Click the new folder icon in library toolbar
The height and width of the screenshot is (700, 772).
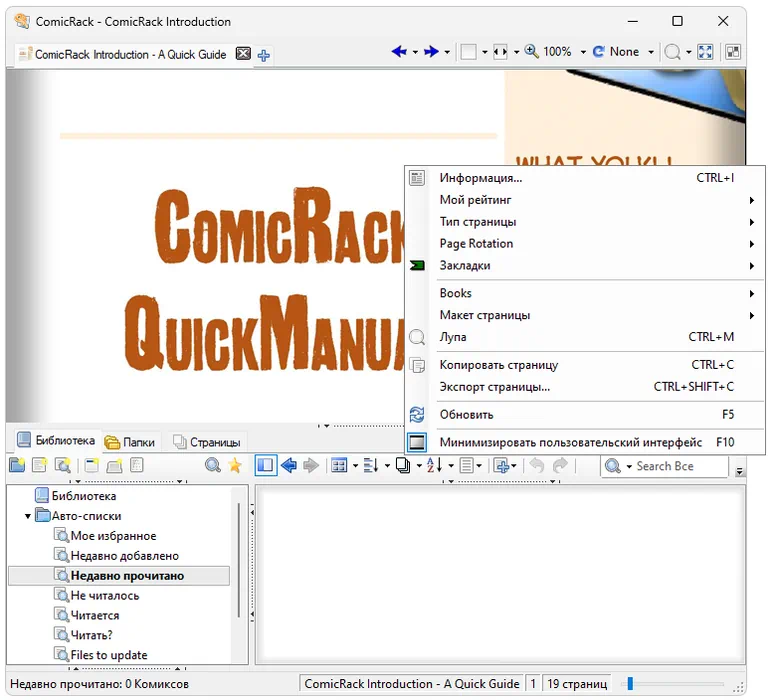[x=17, y=465]
